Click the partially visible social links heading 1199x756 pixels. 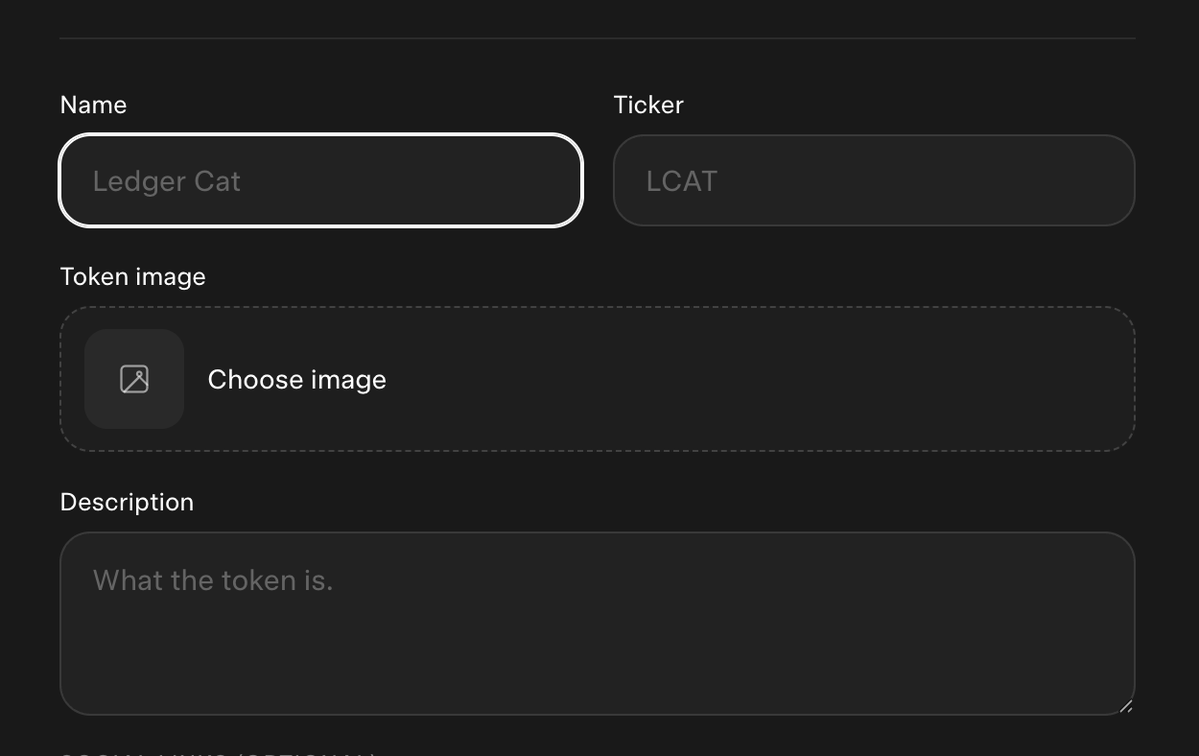[x=218, y=753]
